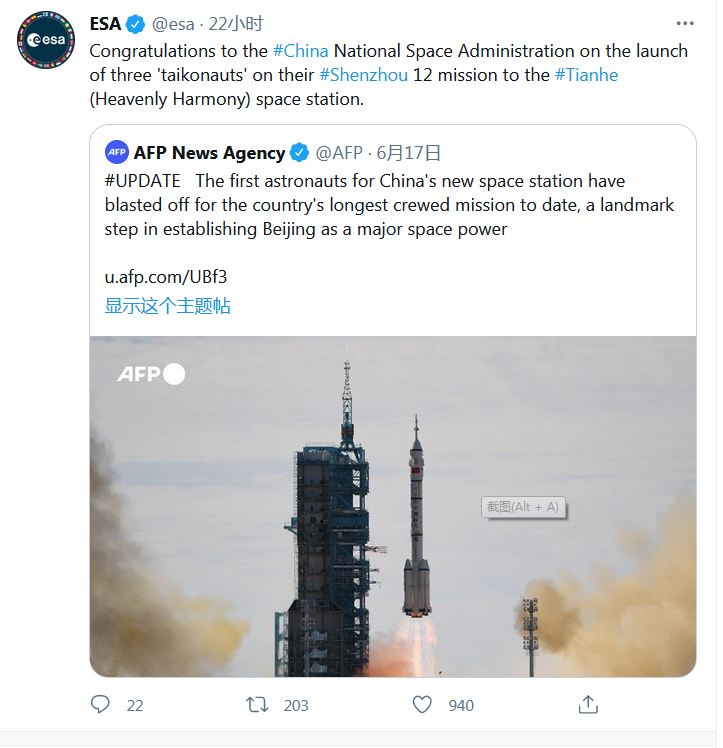
Task: Click the u.afp.com/UBf3 link text
Action: [x=159, y=277]
